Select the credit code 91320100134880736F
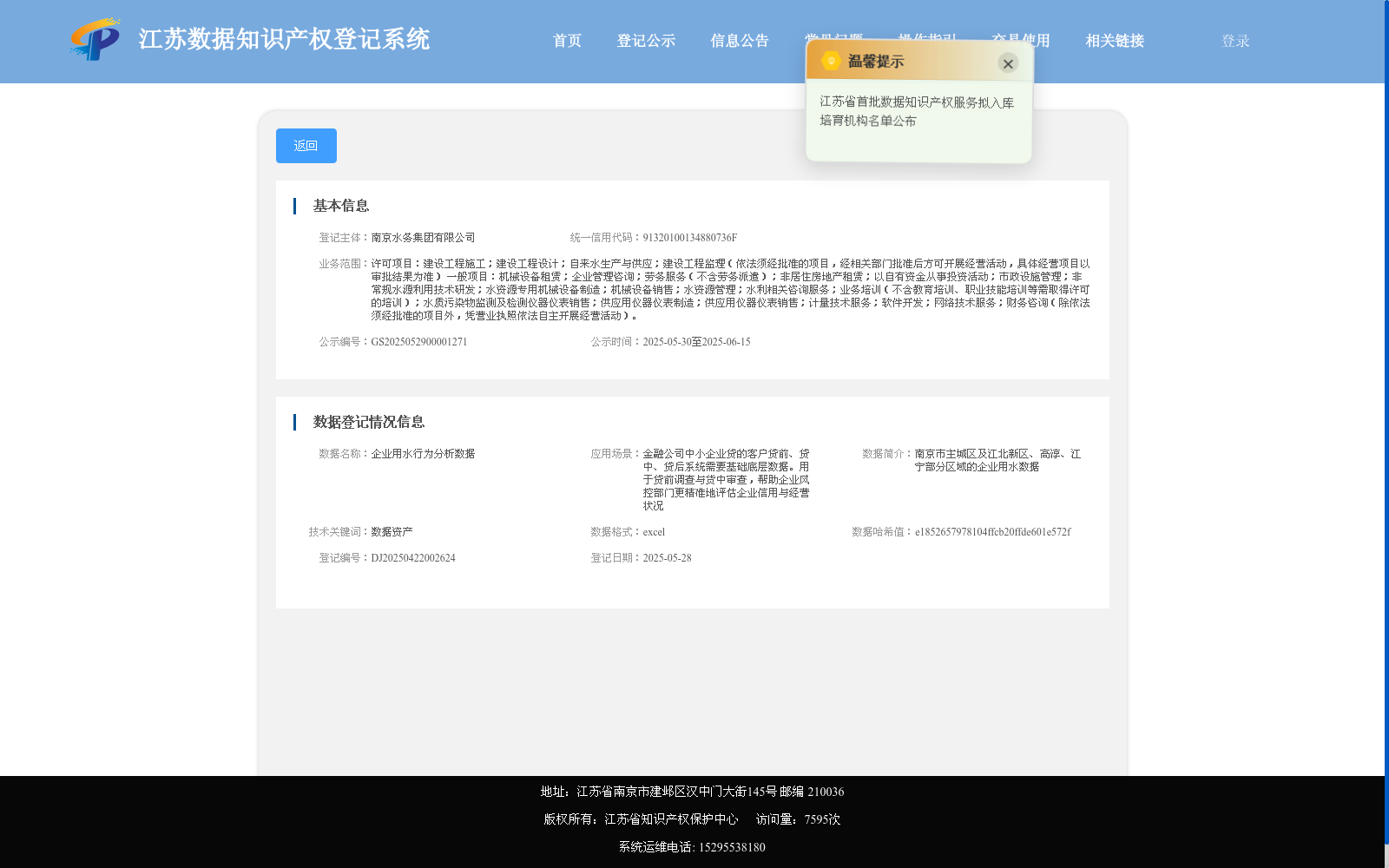Image resolution: width=1389 pixels, height=868 pixels. coord(689,237)
